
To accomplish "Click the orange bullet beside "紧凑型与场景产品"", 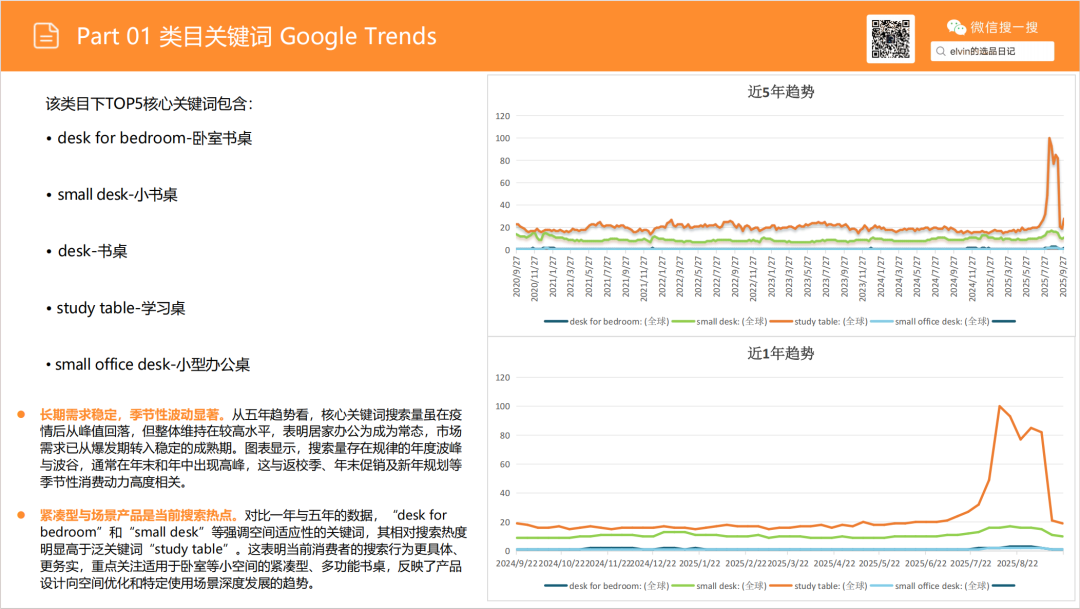I will click(20, 515).
